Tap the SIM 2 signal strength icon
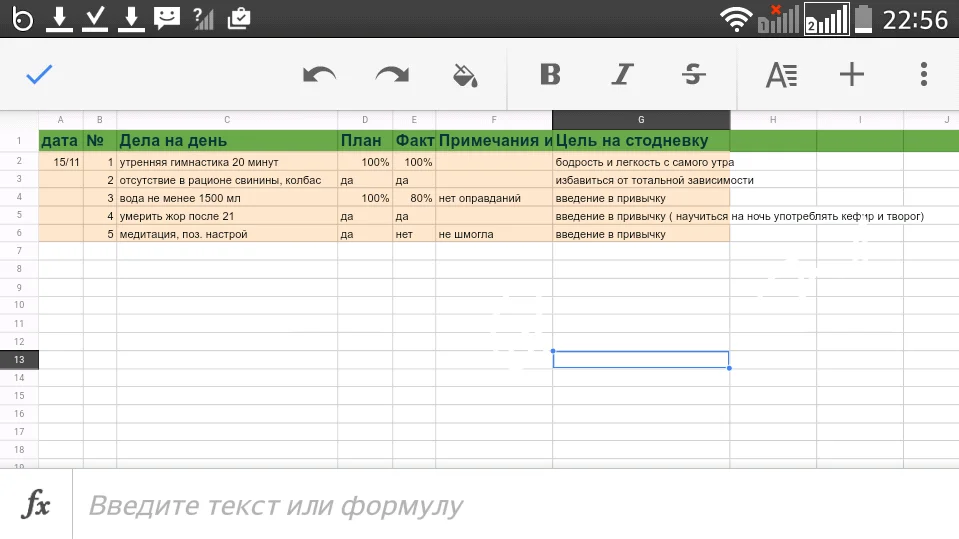The image size is (959, 539). point(826,19)
